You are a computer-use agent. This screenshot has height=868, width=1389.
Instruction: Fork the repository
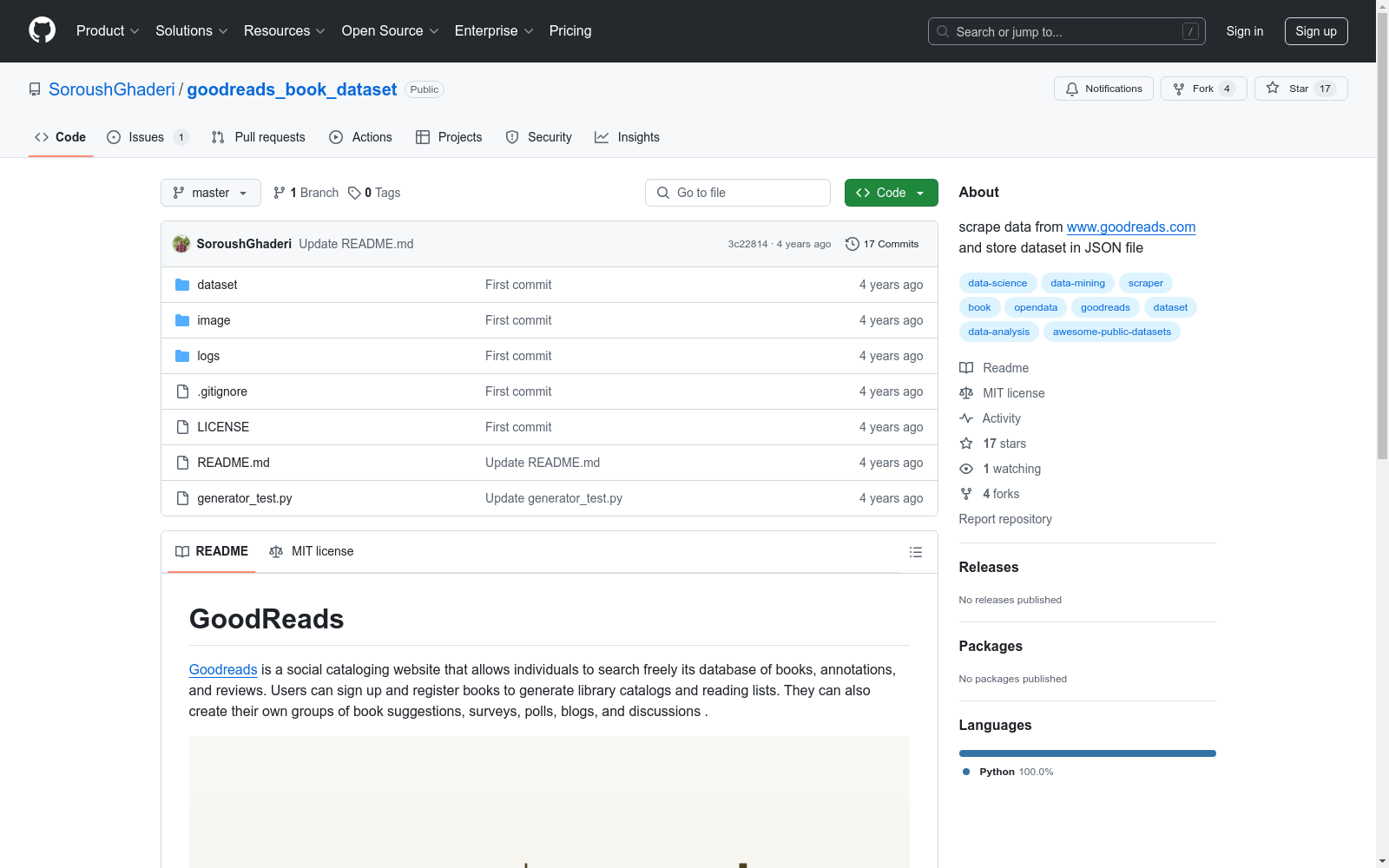pos(1202,89)
